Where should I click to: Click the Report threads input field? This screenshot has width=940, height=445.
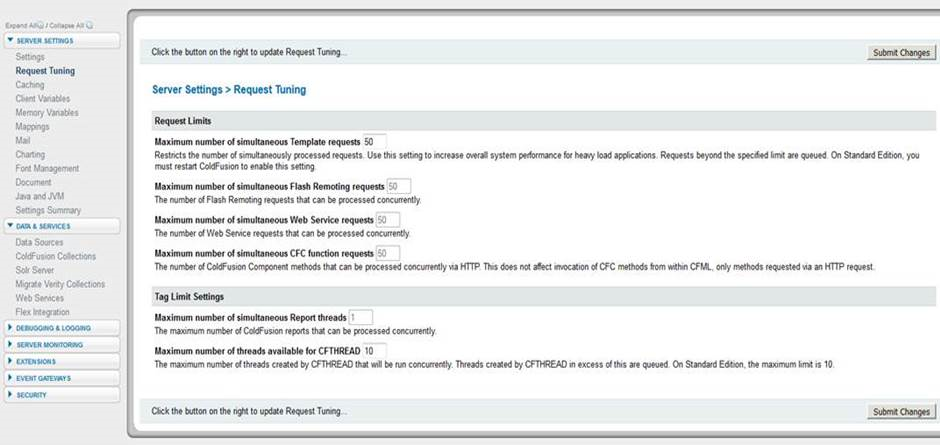click(x=360, y=317)
